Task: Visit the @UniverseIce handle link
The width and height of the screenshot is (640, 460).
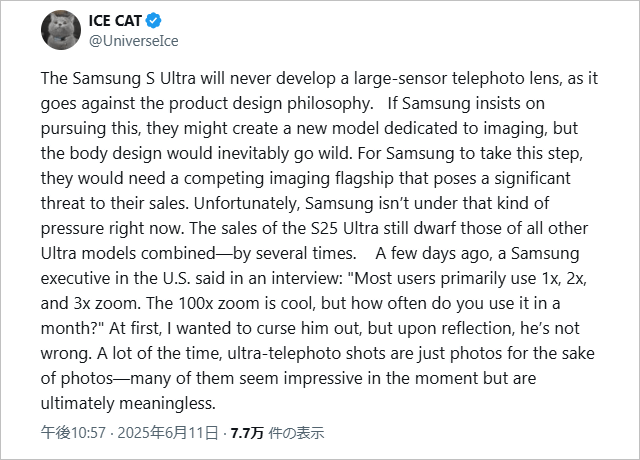Action: [133, 41]
